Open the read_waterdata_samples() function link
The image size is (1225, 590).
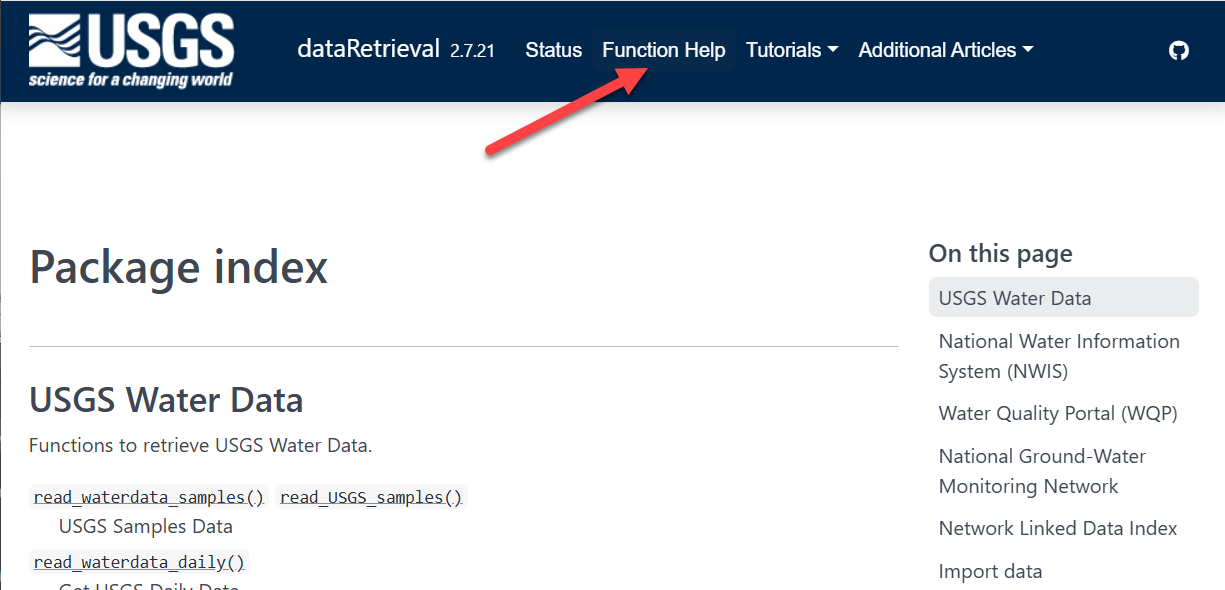point(148,497)
